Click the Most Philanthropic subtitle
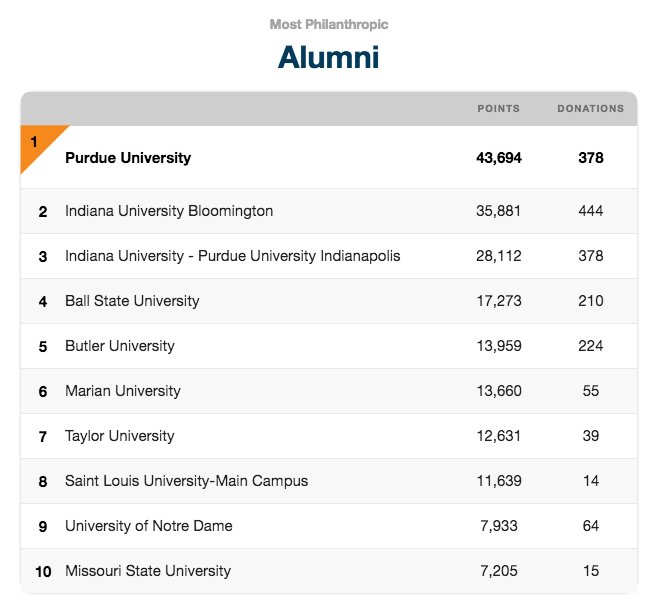 click(x=329, y=24)
